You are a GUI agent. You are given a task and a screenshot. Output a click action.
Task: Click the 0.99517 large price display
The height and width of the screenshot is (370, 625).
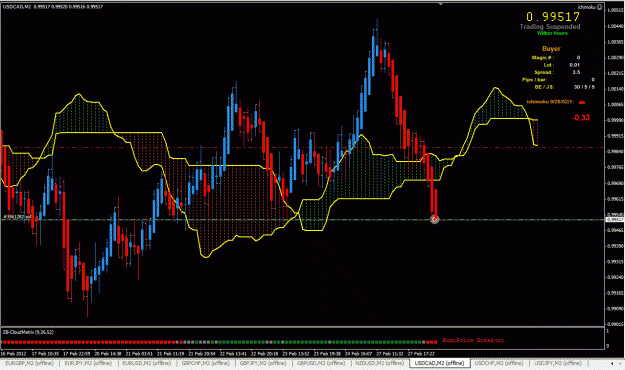(x=553, y=17)
